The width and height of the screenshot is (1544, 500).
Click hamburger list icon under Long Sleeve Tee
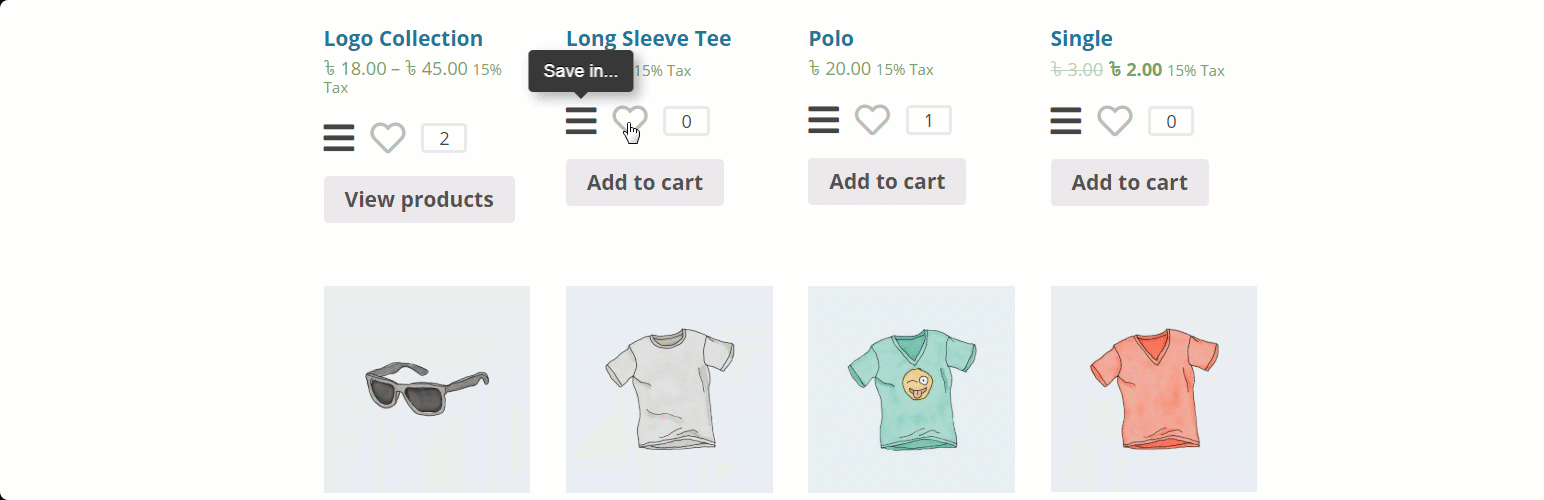(581, 121)
